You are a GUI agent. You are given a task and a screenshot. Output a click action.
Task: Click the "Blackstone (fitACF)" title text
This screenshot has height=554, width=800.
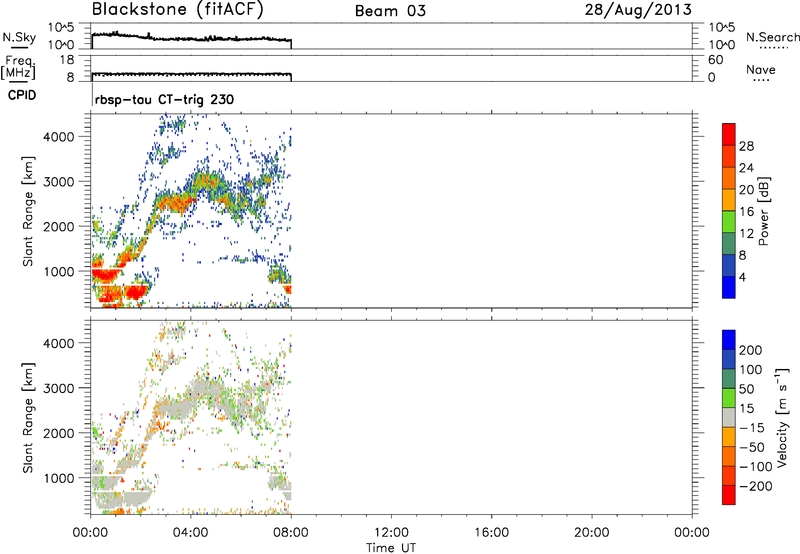(x=177, y=10)
